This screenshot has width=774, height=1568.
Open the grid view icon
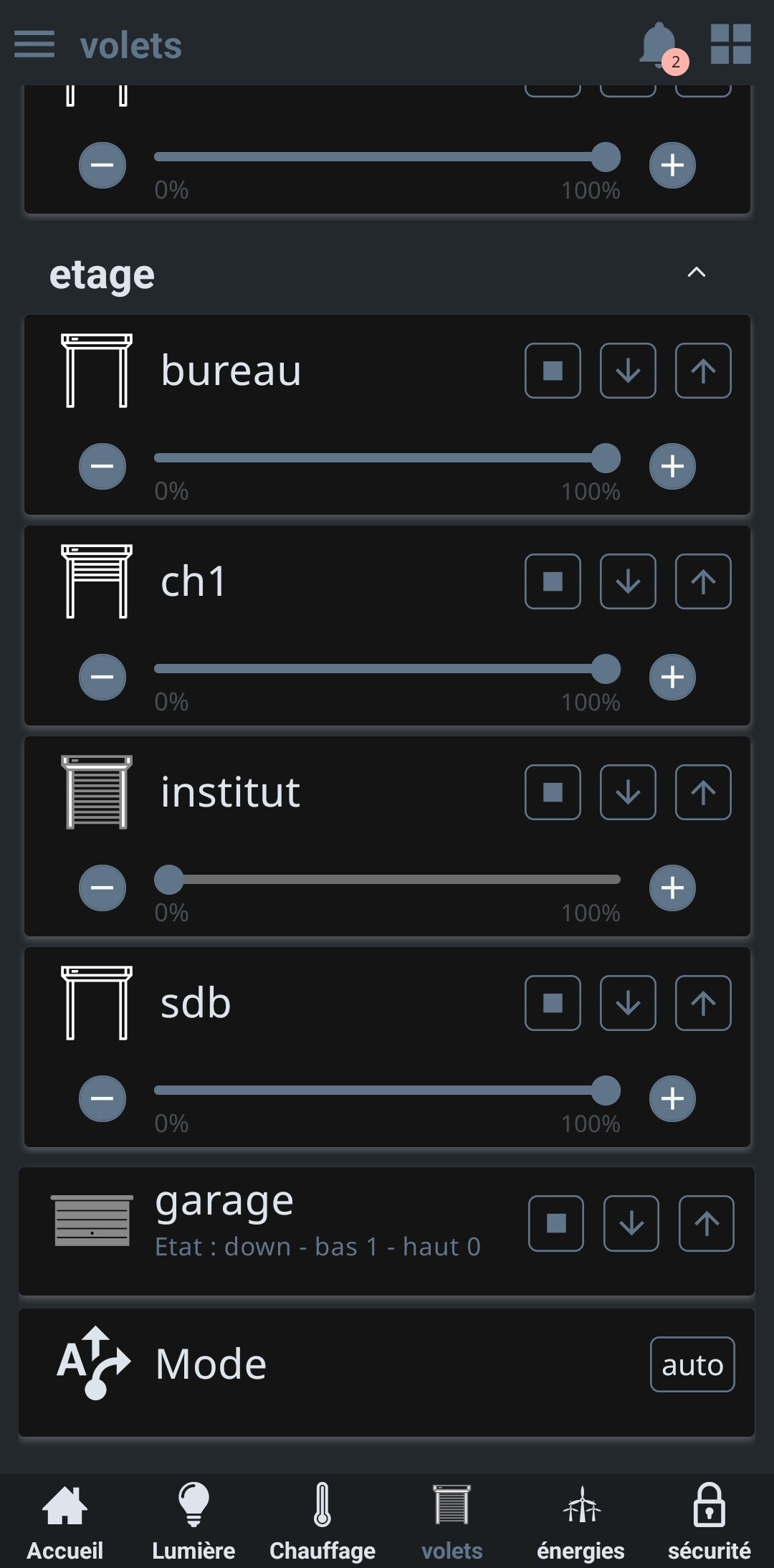click(730, 44)
